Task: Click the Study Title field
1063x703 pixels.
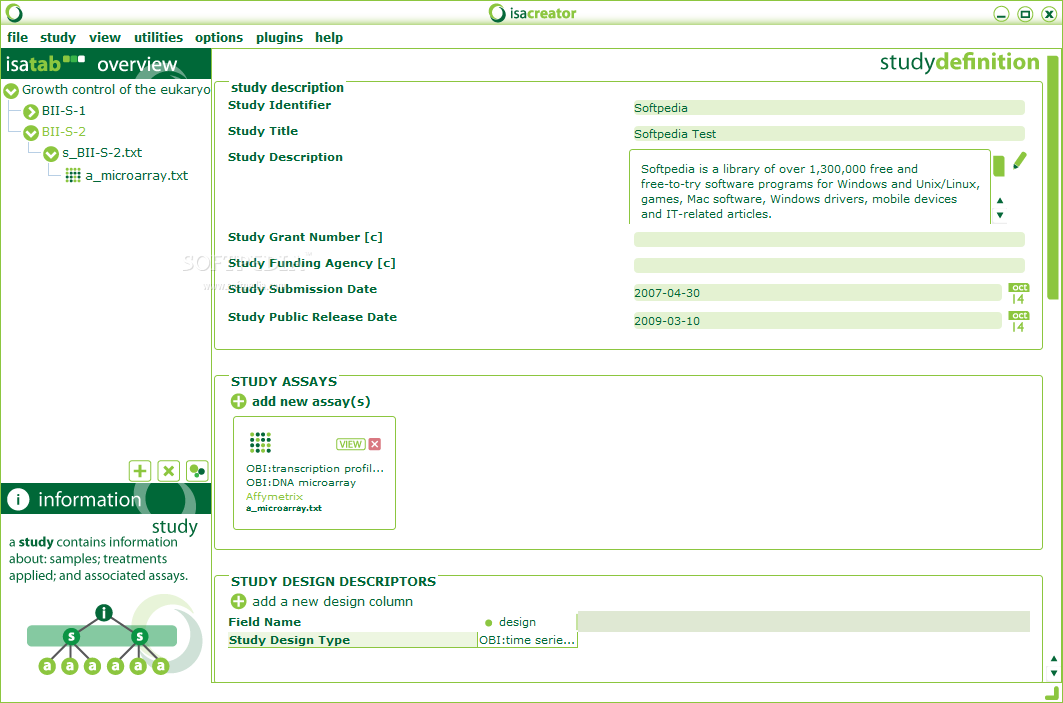Action: click(828, 134)
